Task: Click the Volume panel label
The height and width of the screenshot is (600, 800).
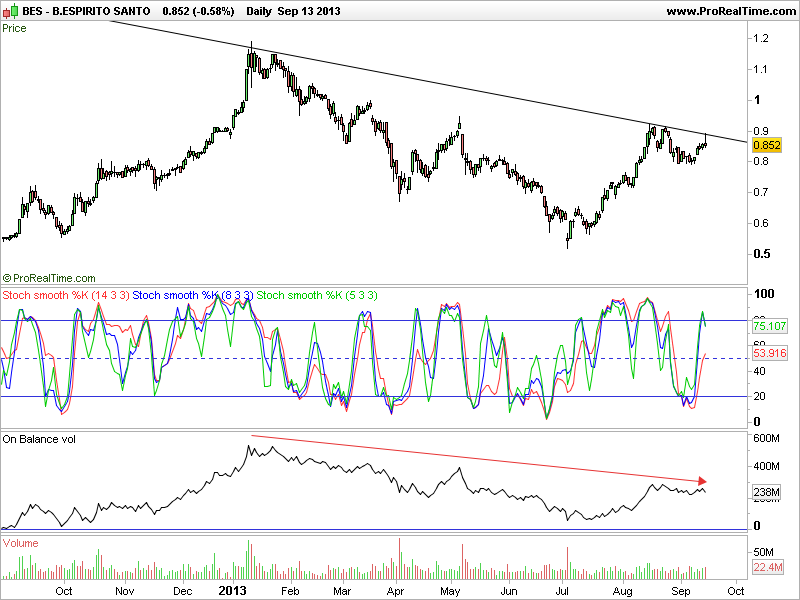Action: tap(20, 543)
